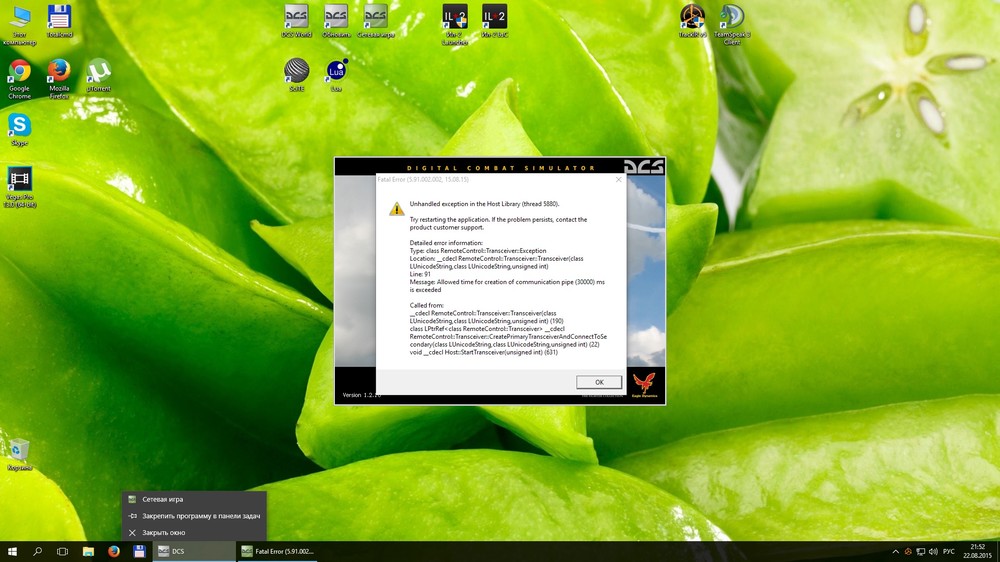1000x562 pixels.
Task: Open the uTorrent desktop shortcut
Action: pyautogui.click(x=98, y=72)
